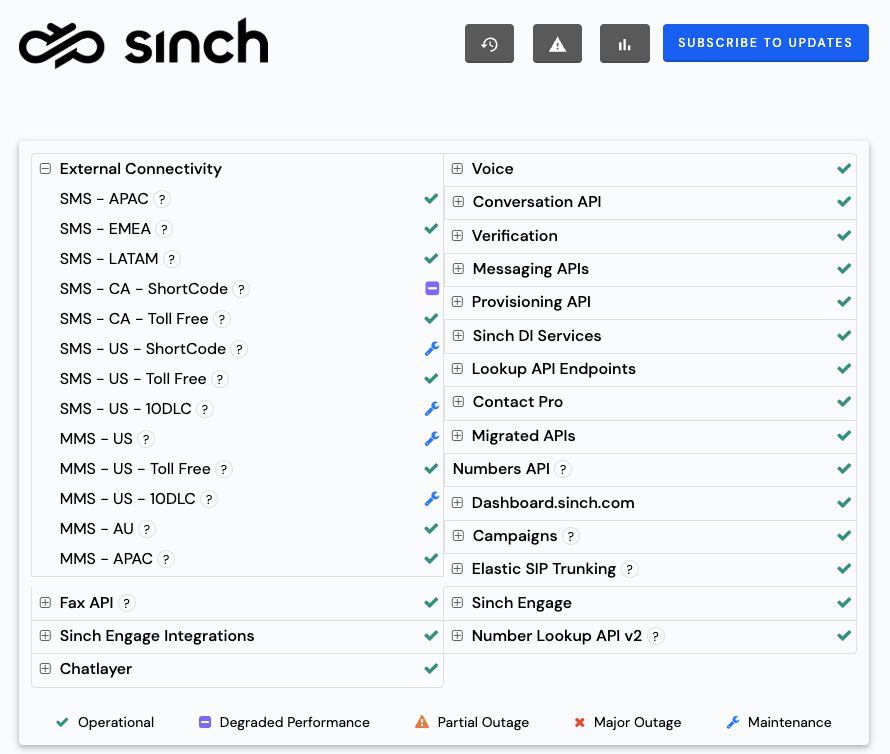Click the help icon beside MMS - APAC

tap(166, 559)
